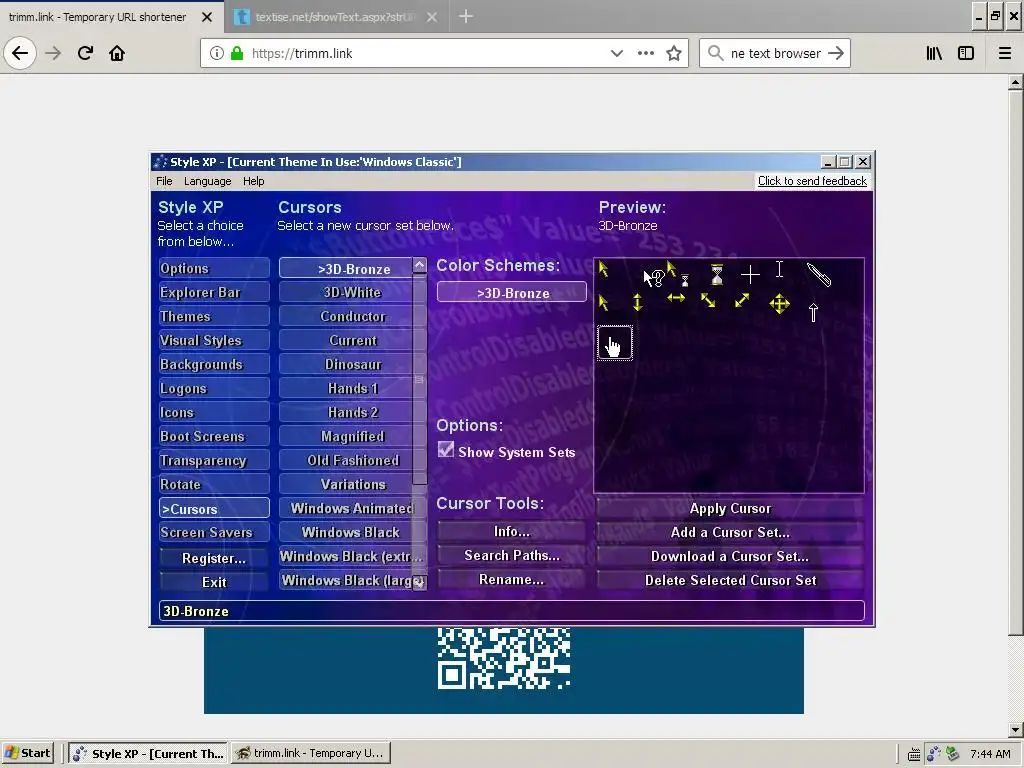The image size is (1024, 768).
Task: Click the taskbar clock
Action: pos(990,754)
